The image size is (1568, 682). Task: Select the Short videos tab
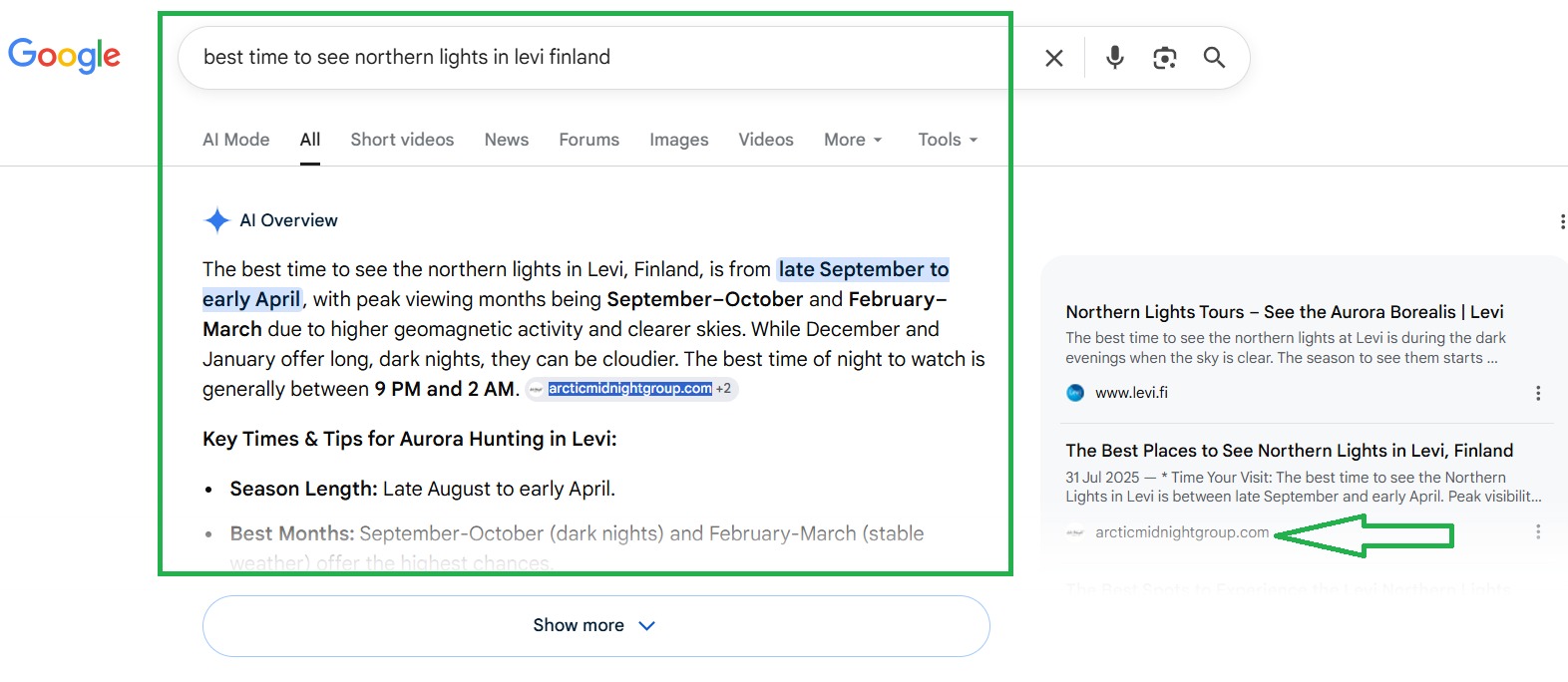pyautogui.click(x=402, y=140)
